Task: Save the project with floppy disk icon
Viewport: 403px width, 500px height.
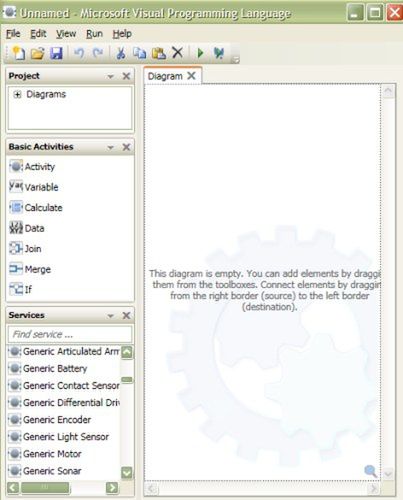Action: click(x=56, y=53)
